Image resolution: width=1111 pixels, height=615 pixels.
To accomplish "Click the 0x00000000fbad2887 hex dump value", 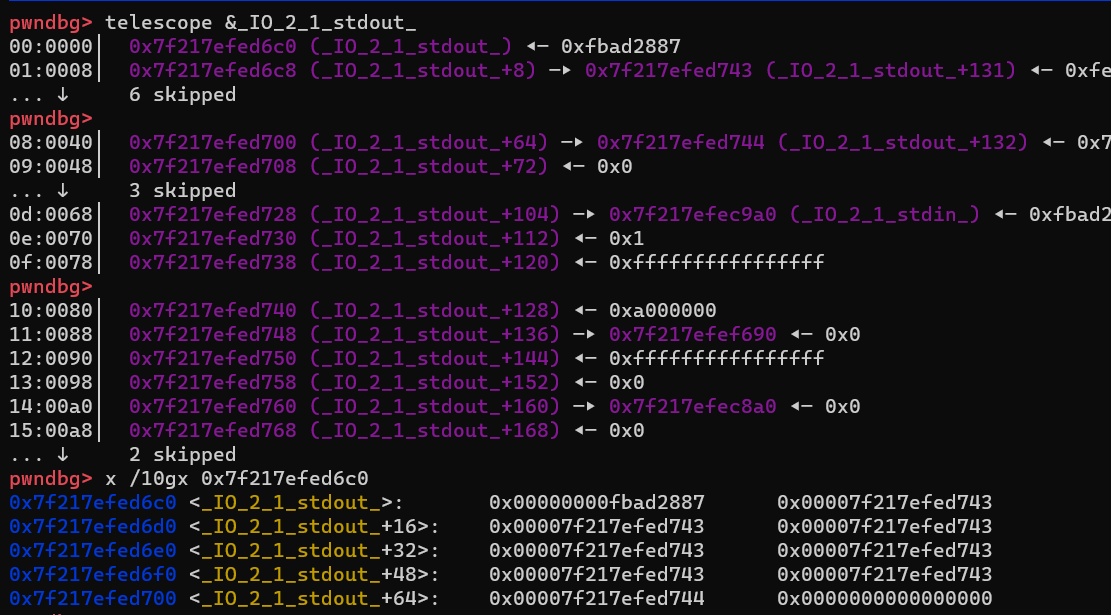I will (x=597, y=502).
